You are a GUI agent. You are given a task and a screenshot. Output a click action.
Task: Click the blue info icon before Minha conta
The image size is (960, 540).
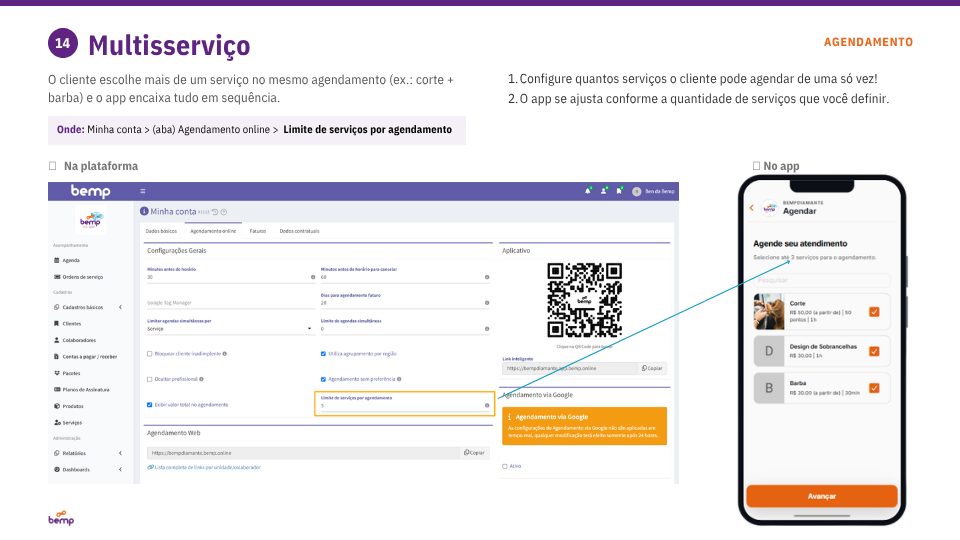(144, 211)
